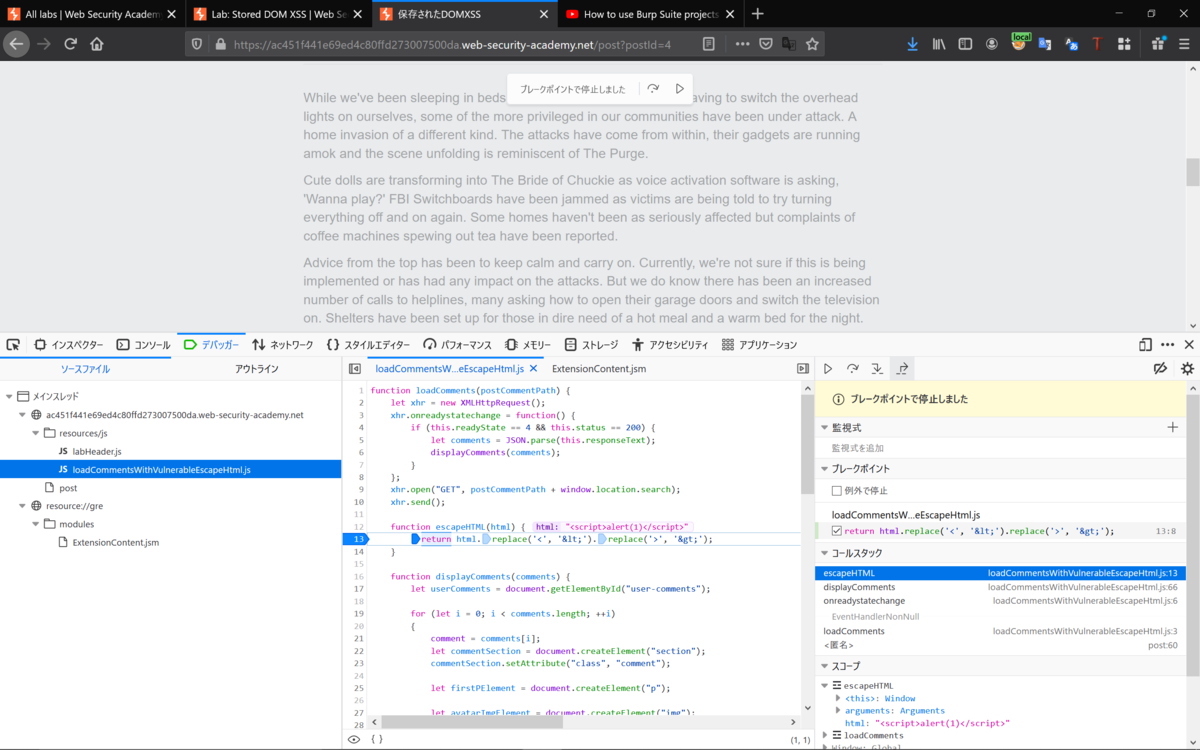Click Resume in the page paused overlay
The width and height of the screenshot is (1200, 750).
680,89
